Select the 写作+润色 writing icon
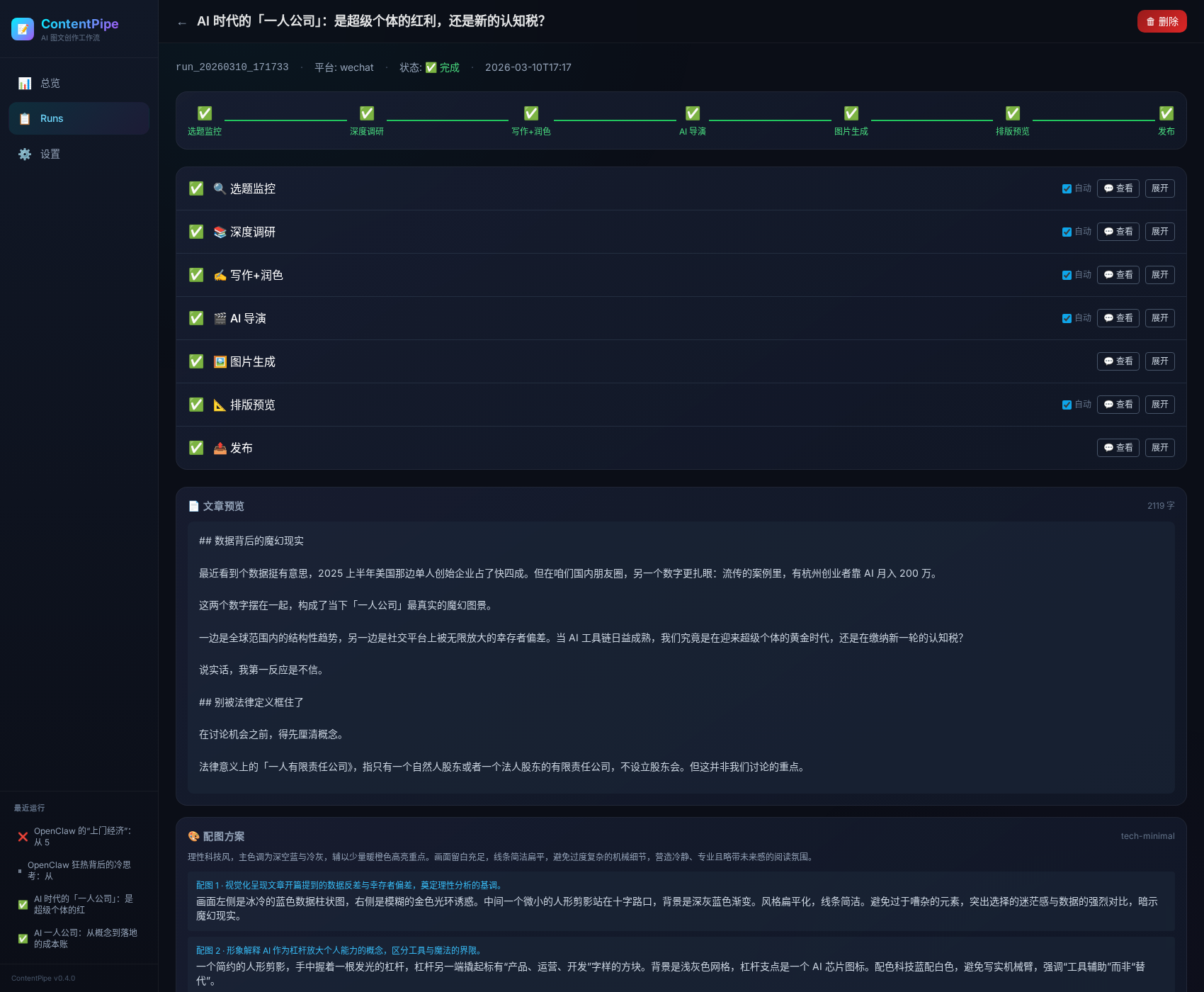This screenshot has height=992, width=1204. pos(220,275)
